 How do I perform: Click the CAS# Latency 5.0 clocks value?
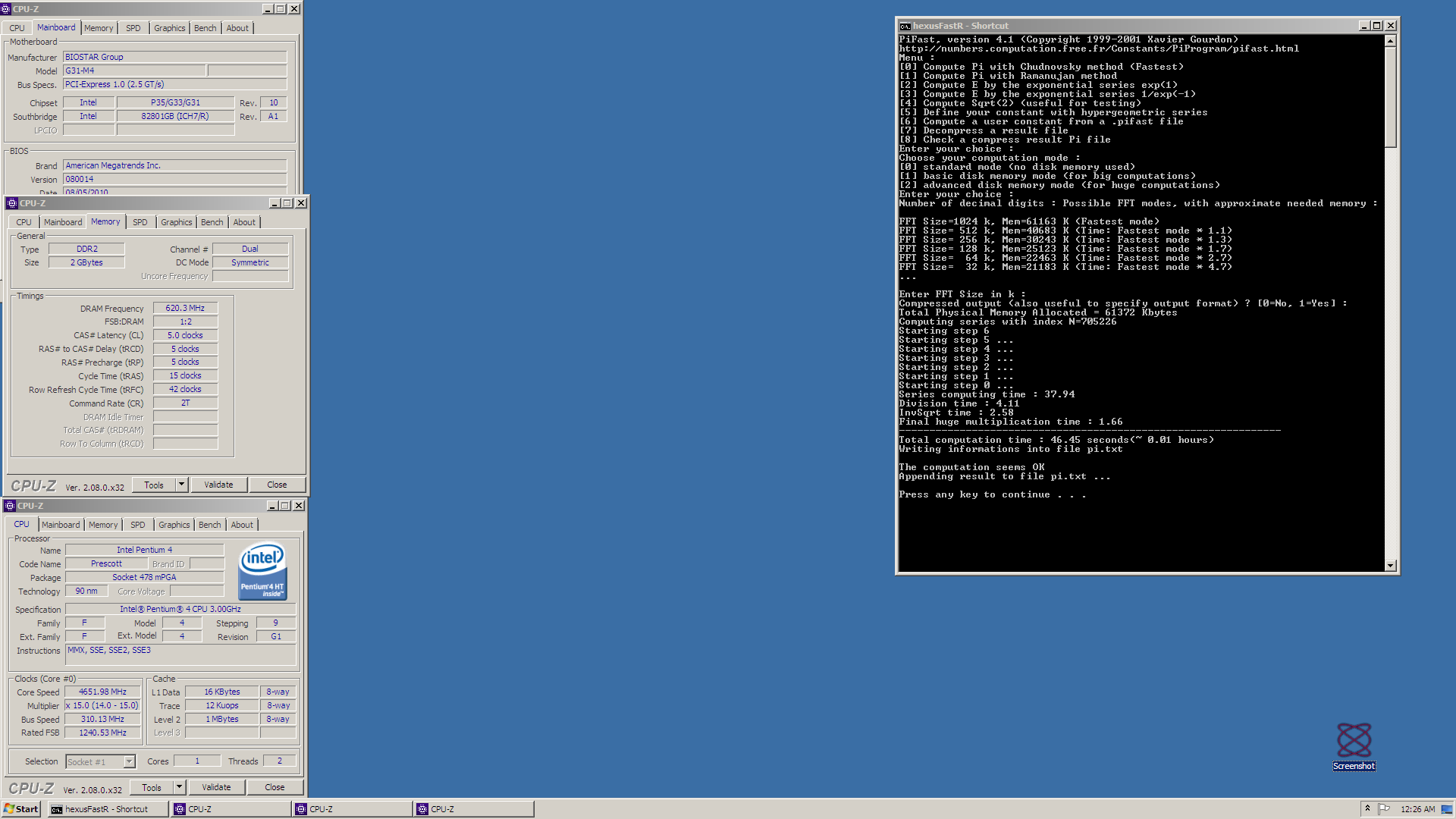click(185, 335)
